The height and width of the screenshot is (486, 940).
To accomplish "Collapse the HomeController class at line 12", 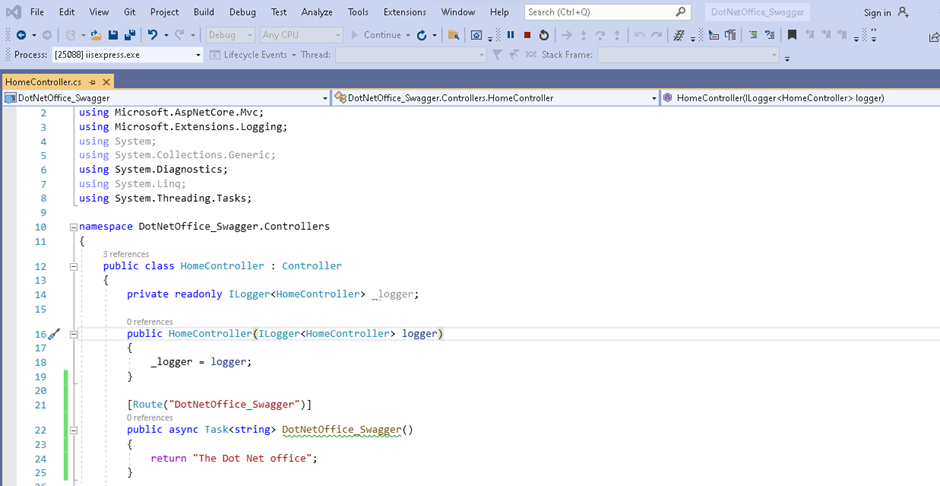I will pyautogui.click(x=74, y=267).
